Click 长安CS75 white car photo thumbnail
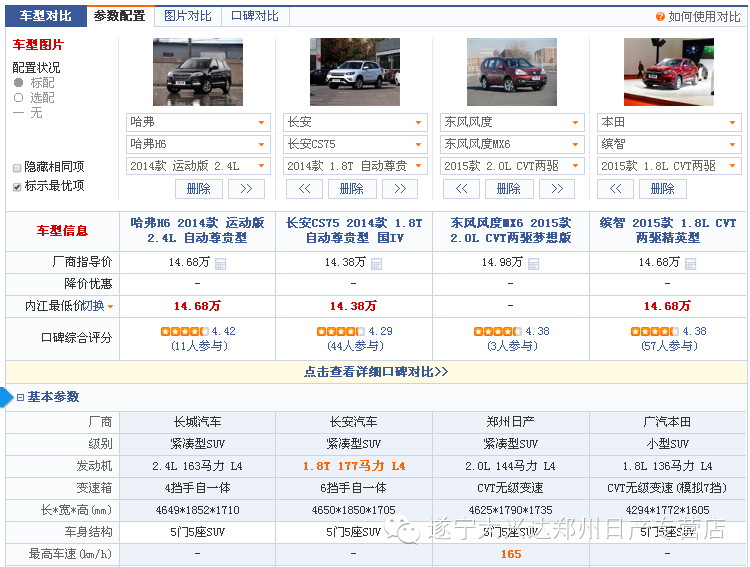The width and height of the screenshot is (750, 567). (355, 72)
